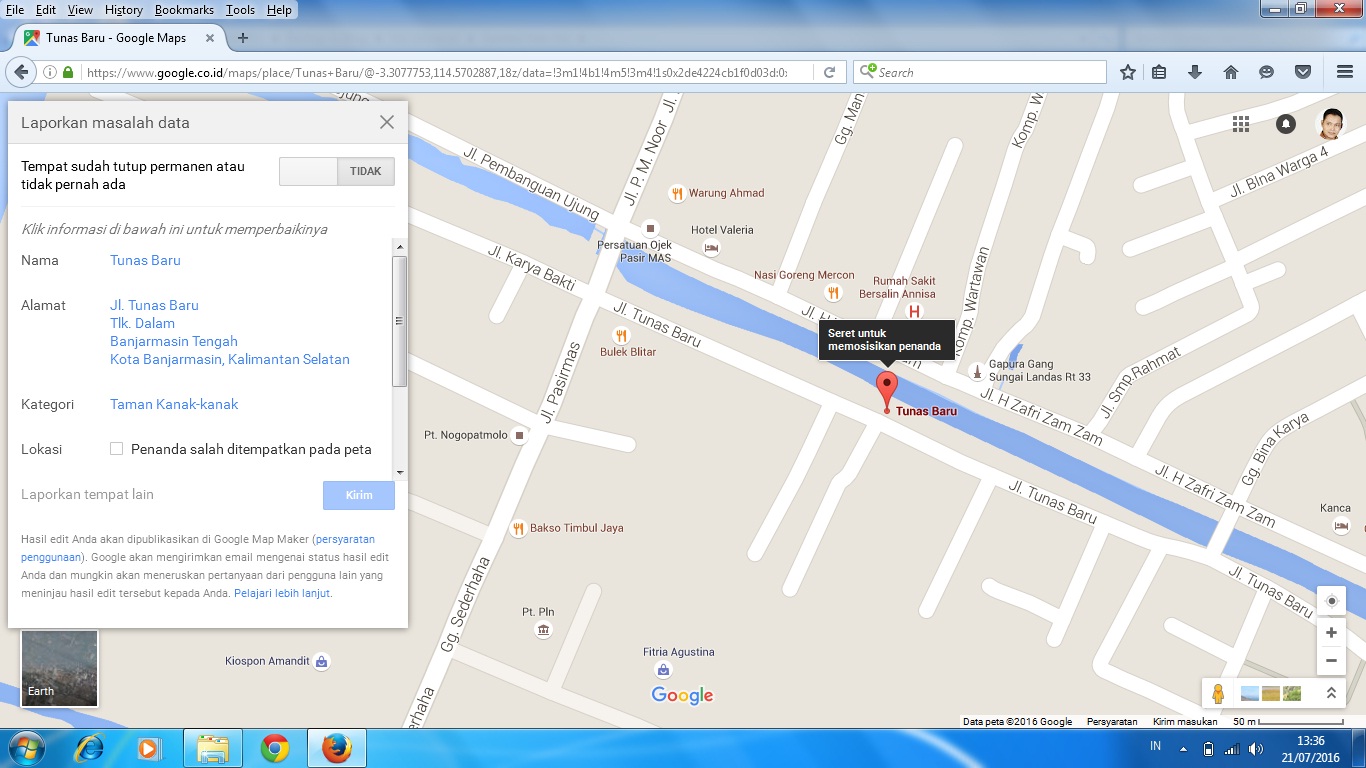Image resolution: width=1366 pixels, height=768 pixels.
Task: Click Laporkan tempat lain
Action: tap(87, 494)
